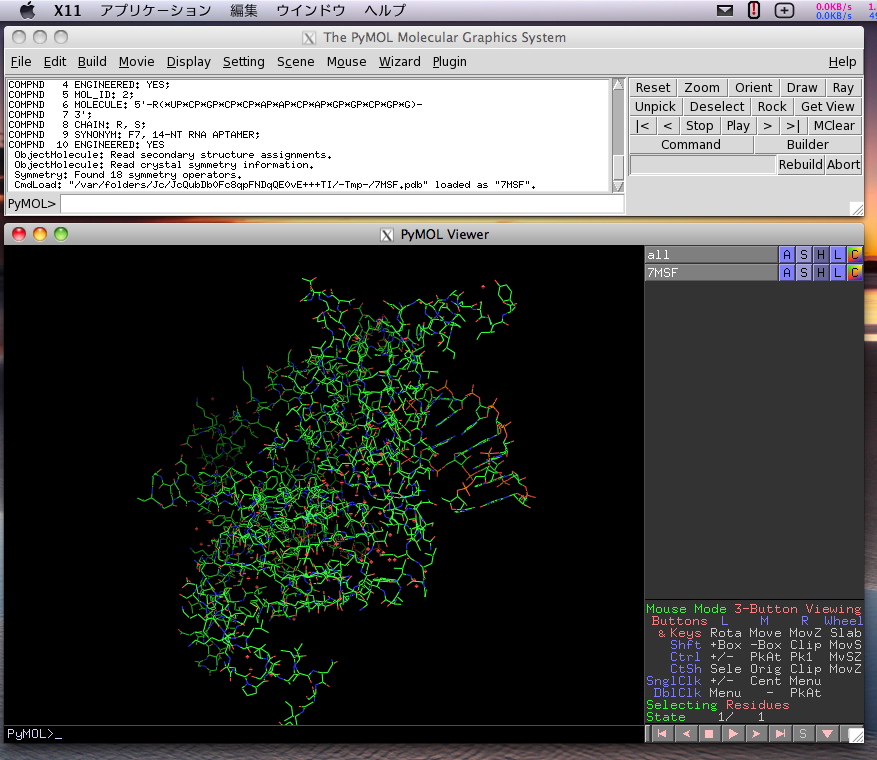Click the < previous frame button

(668, 126)
